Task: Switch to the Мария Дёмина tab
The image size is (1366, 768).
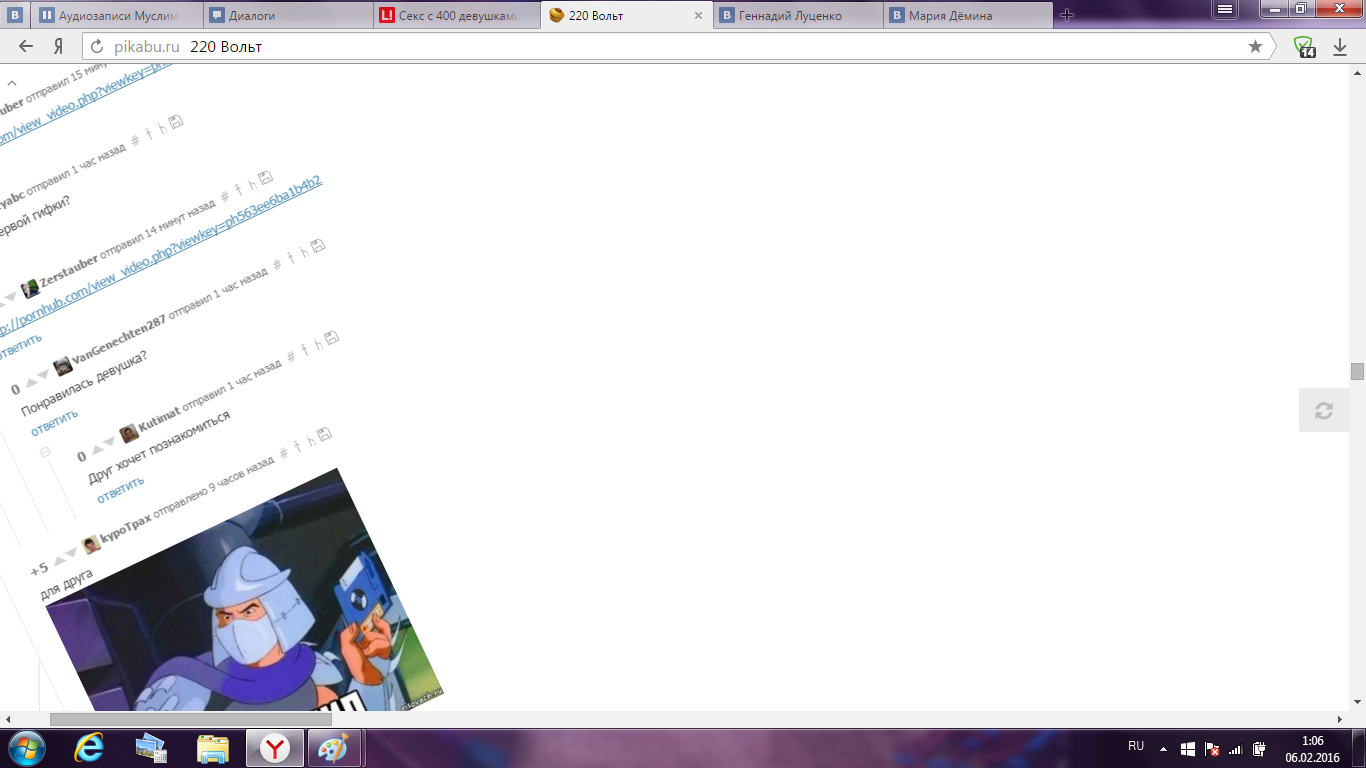Action: [x=969, y=15]
